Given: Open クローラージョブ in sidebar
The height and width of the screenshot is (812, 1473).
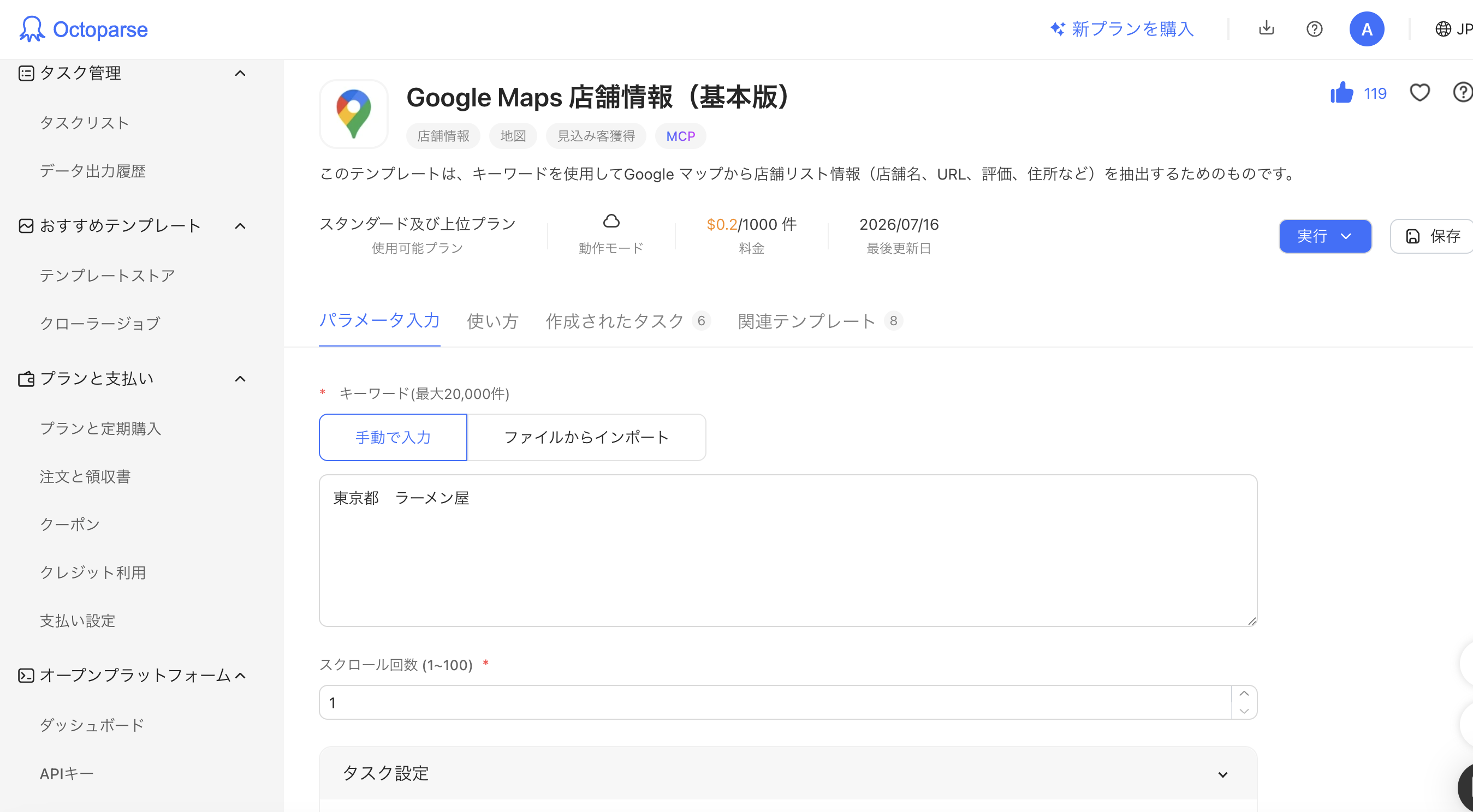Looking at the screenshot, I should tap(100, 324).
